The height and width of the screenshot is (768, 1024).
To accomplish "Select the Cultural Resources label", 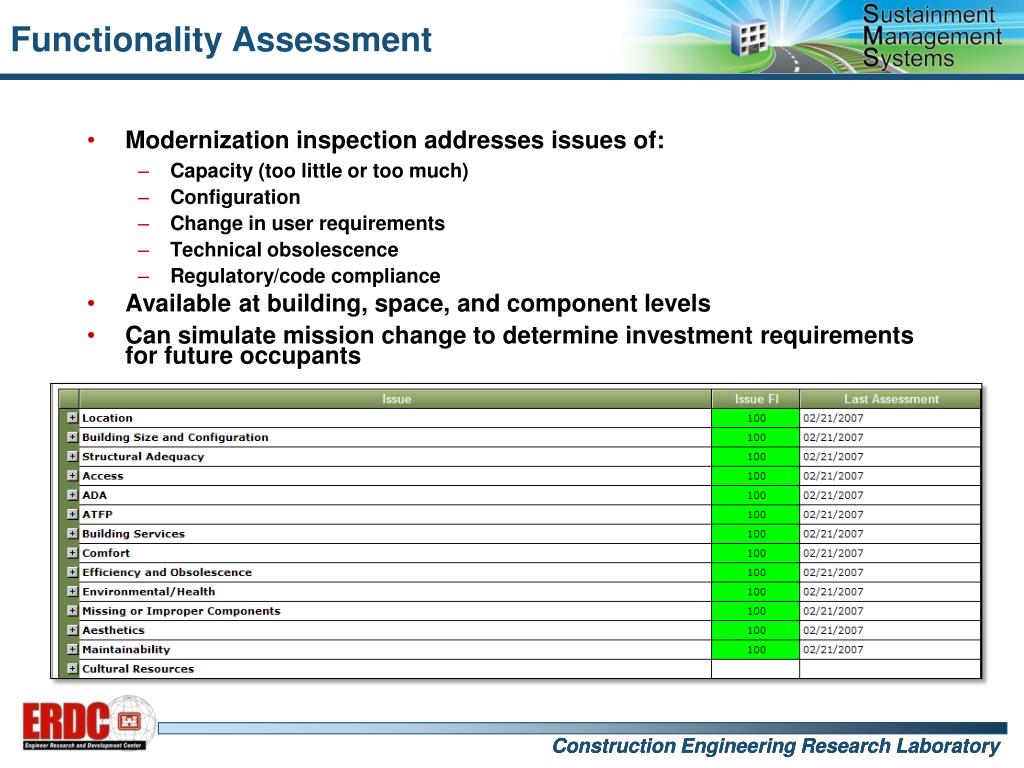I will click(x=138, y=669).
